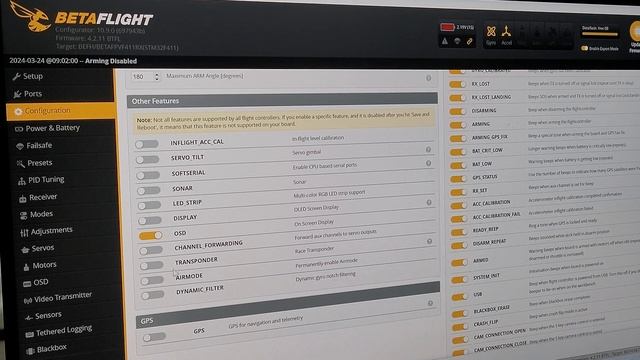Click the Presets sidebar icon
The image size is (640, 360).
(x=21, y=164)
